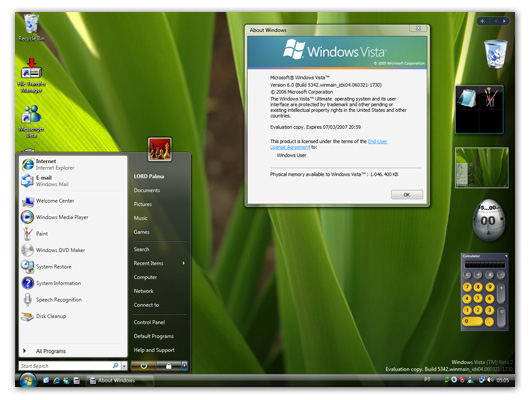Open LORD Palma user folder

[x=149, y=176]
